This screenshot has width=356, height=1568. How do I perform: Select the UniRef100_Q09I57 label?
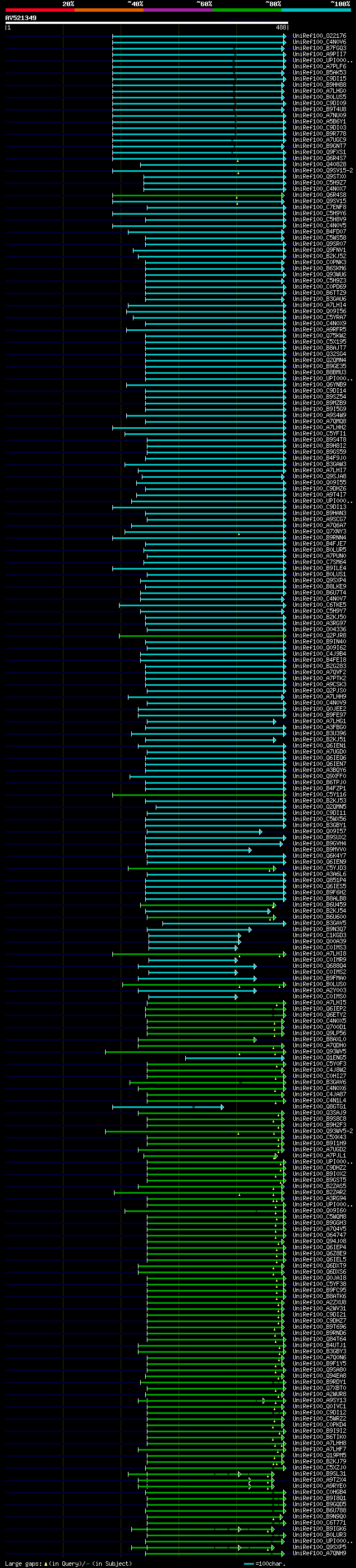(319, 832)
